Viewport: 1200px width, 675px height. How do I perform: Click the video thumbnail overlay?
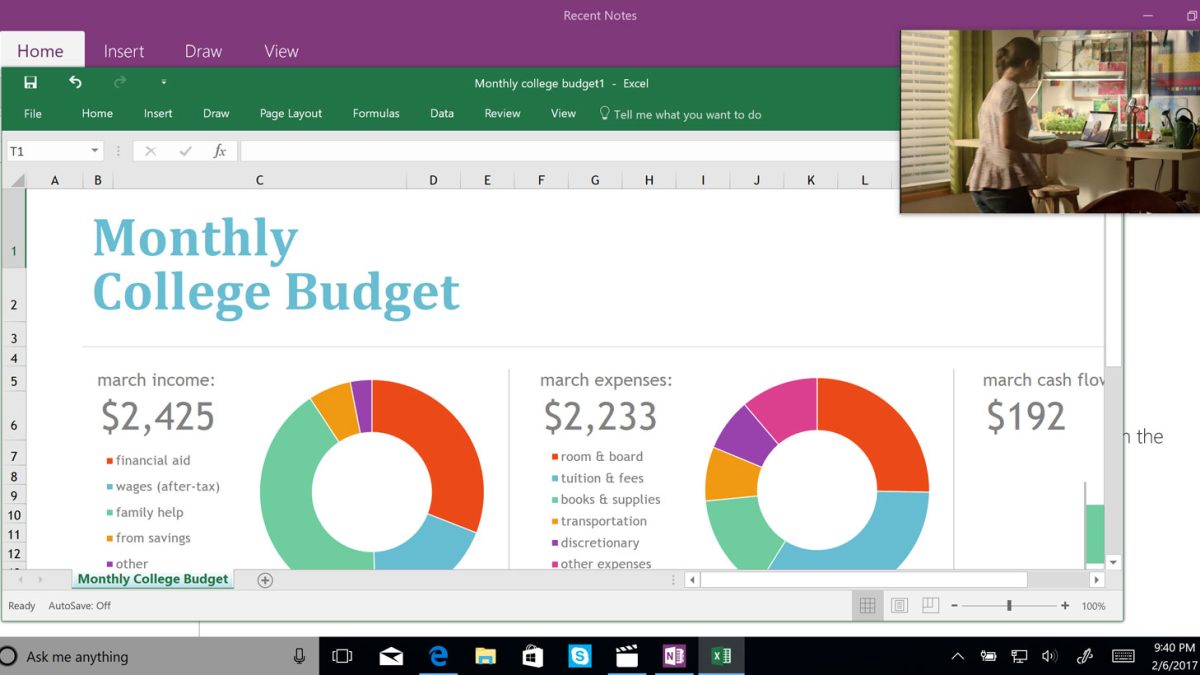(1050, 121)
